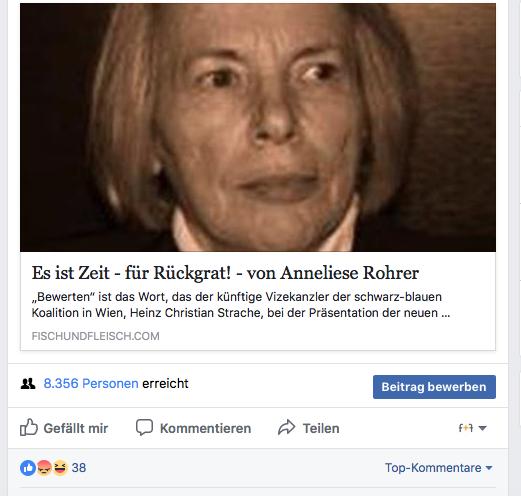521x496 pixels.
Task: Click the thumbs-up icon of Gefällt mir
Action: tap(28, 427)
